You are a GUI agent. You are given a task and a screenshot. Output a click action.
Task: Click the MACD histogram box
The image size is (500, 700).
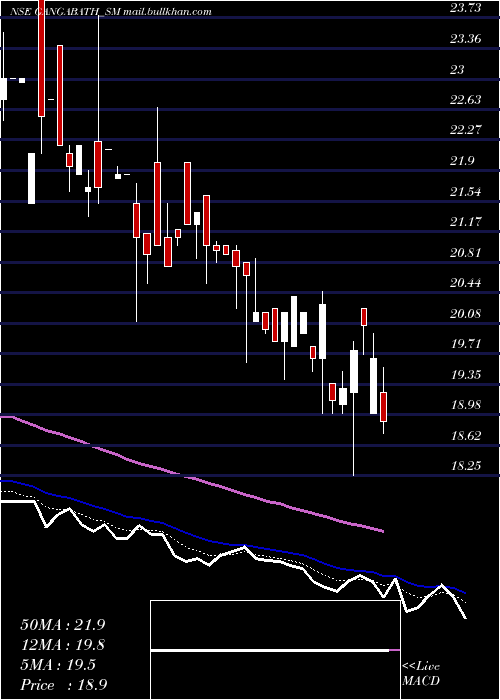[275, 650]
